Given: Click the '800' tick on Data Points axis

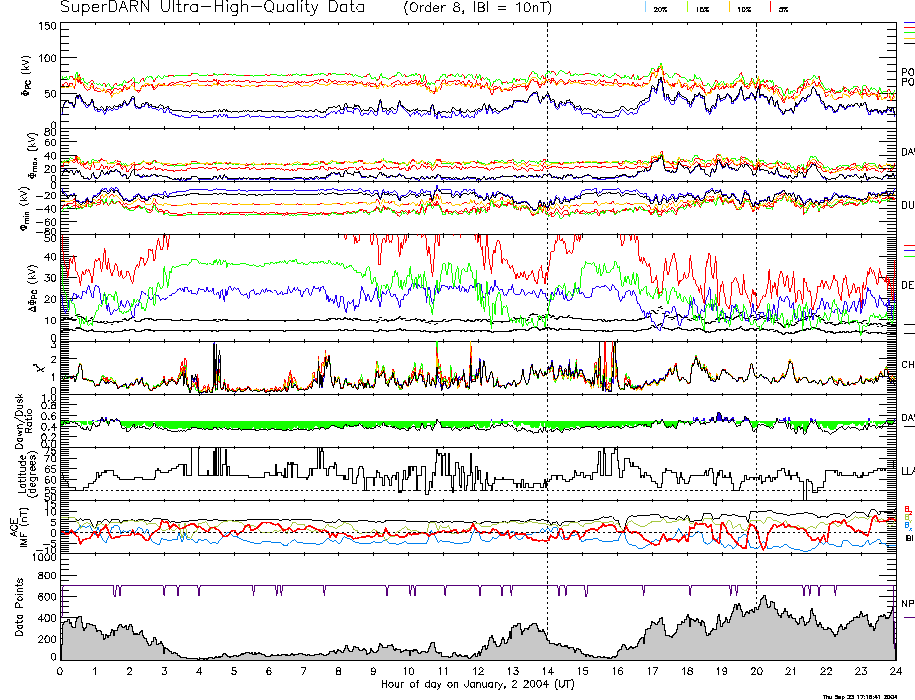Looking at the screenshot, I should pyautogui.click(x=47, y=576).
